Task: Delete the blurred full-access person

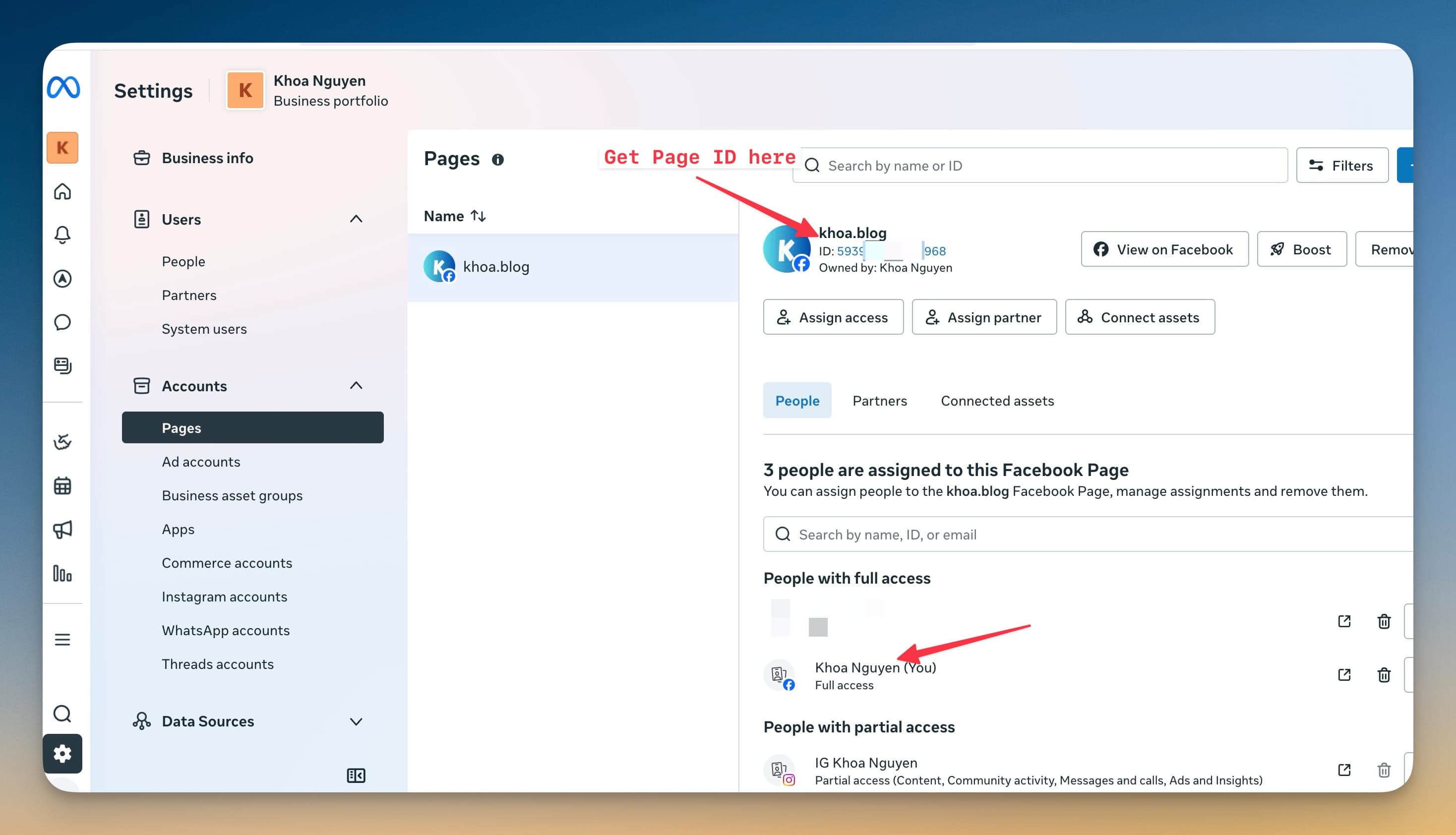Action: click(x=1384, y=621)
